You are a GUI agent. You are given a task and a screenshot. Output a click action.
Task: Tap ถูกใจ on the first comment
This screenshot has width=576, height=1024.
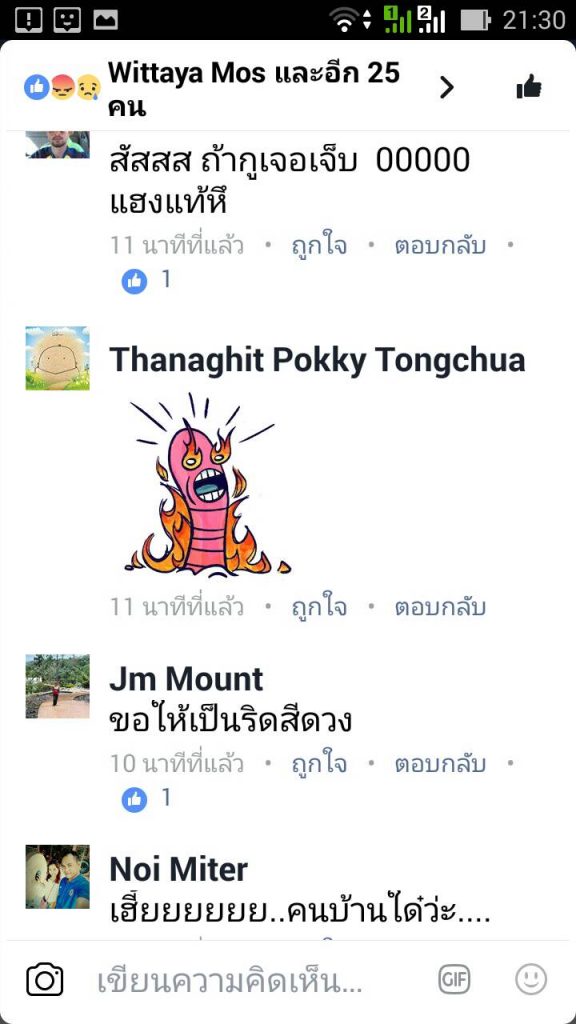319,246
